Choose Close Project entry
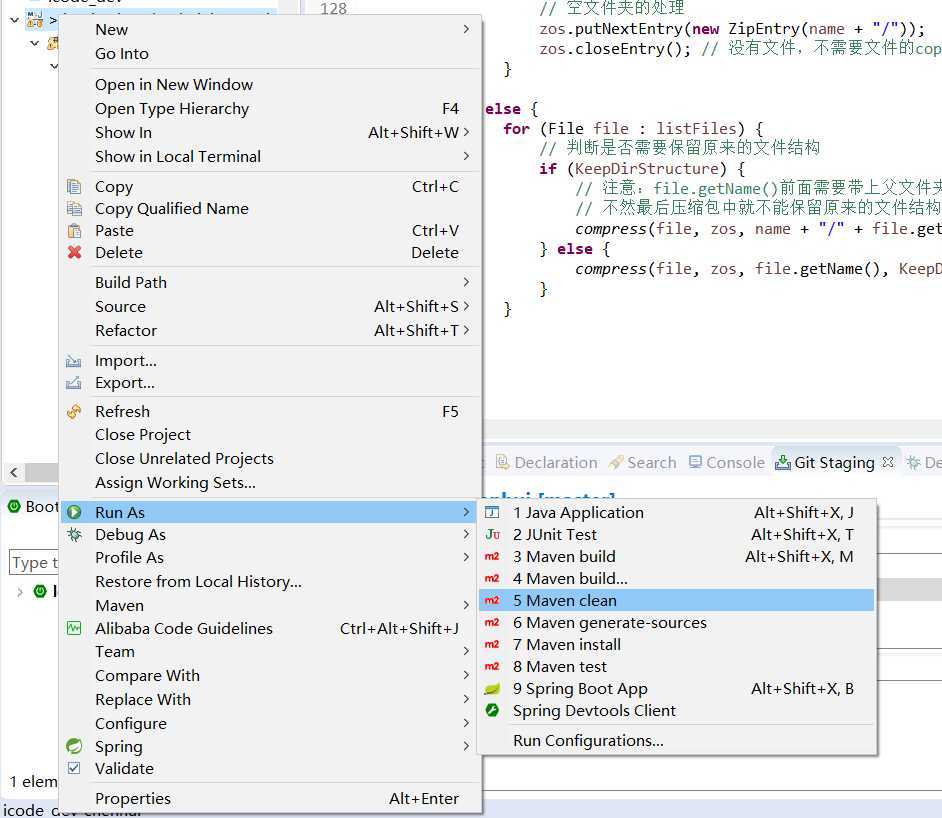Screen dimensions: 942x818 tap(270, 434)
